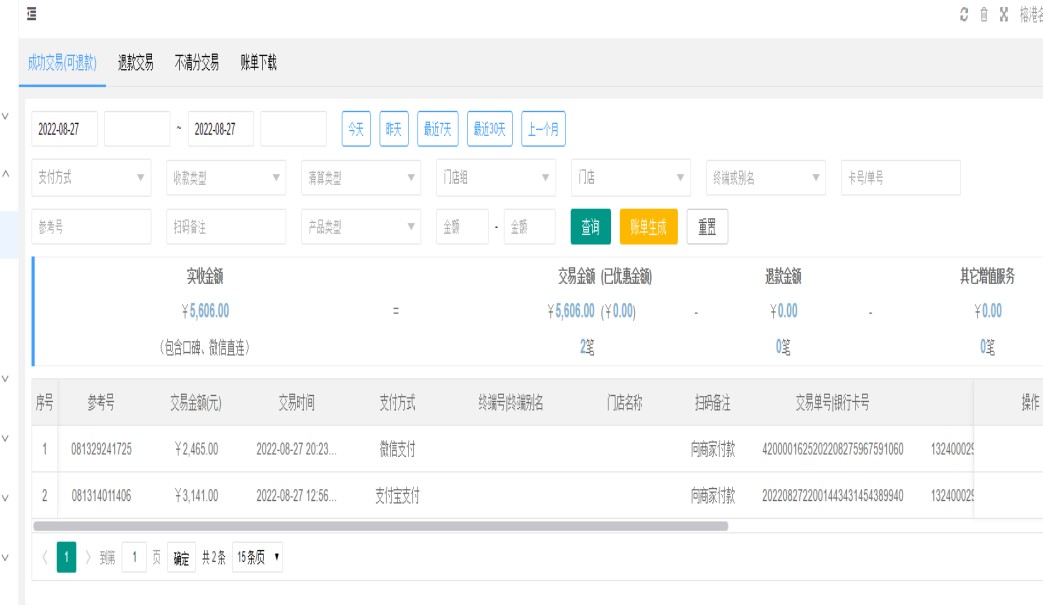1043x605 pixels.
Task: Open the 支付方式 filter dropdown
Action: click(91, 178)
